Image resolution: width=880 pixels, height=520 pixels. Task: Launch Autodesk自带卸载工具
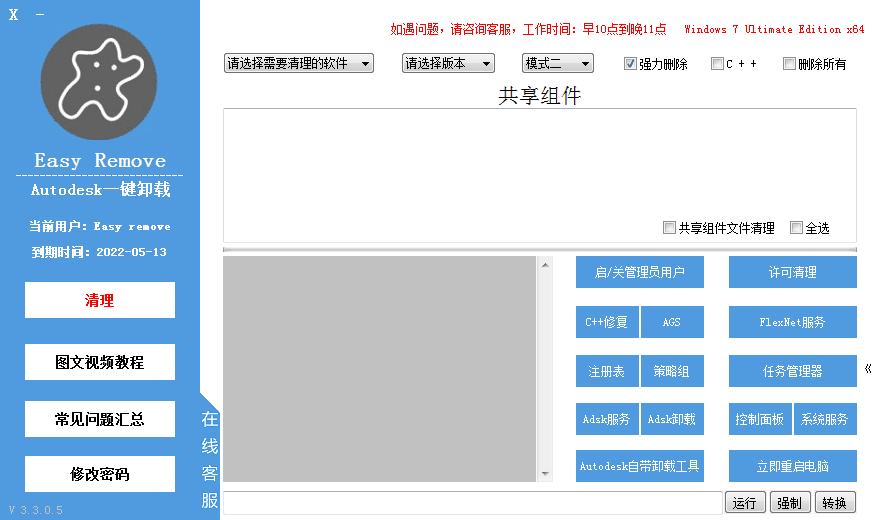pyautogui.click(x=640, y=466)
